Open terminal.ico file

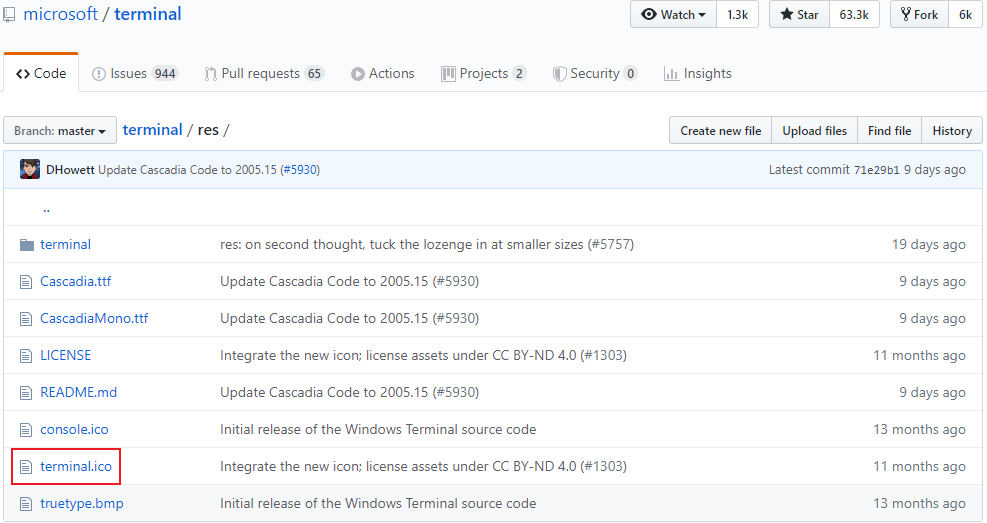[x=76, y=466]
